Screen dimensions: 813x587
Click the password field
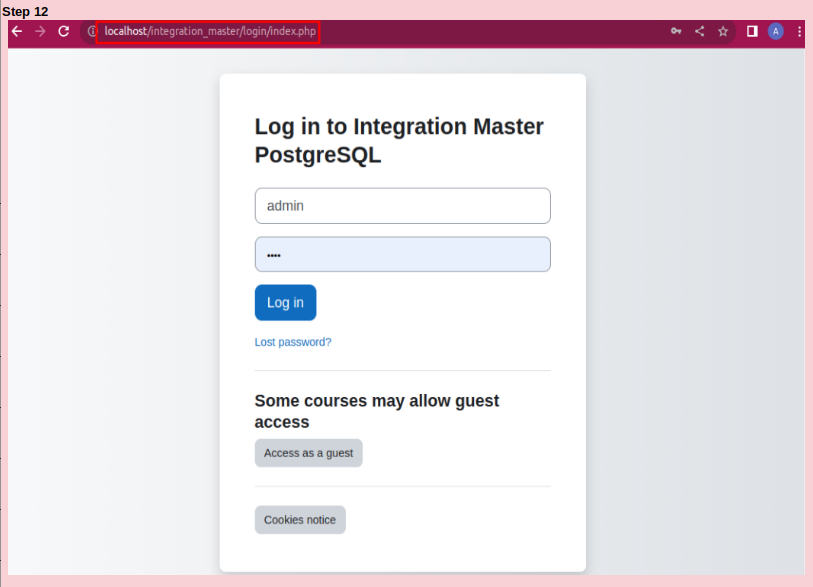(402, 254)
